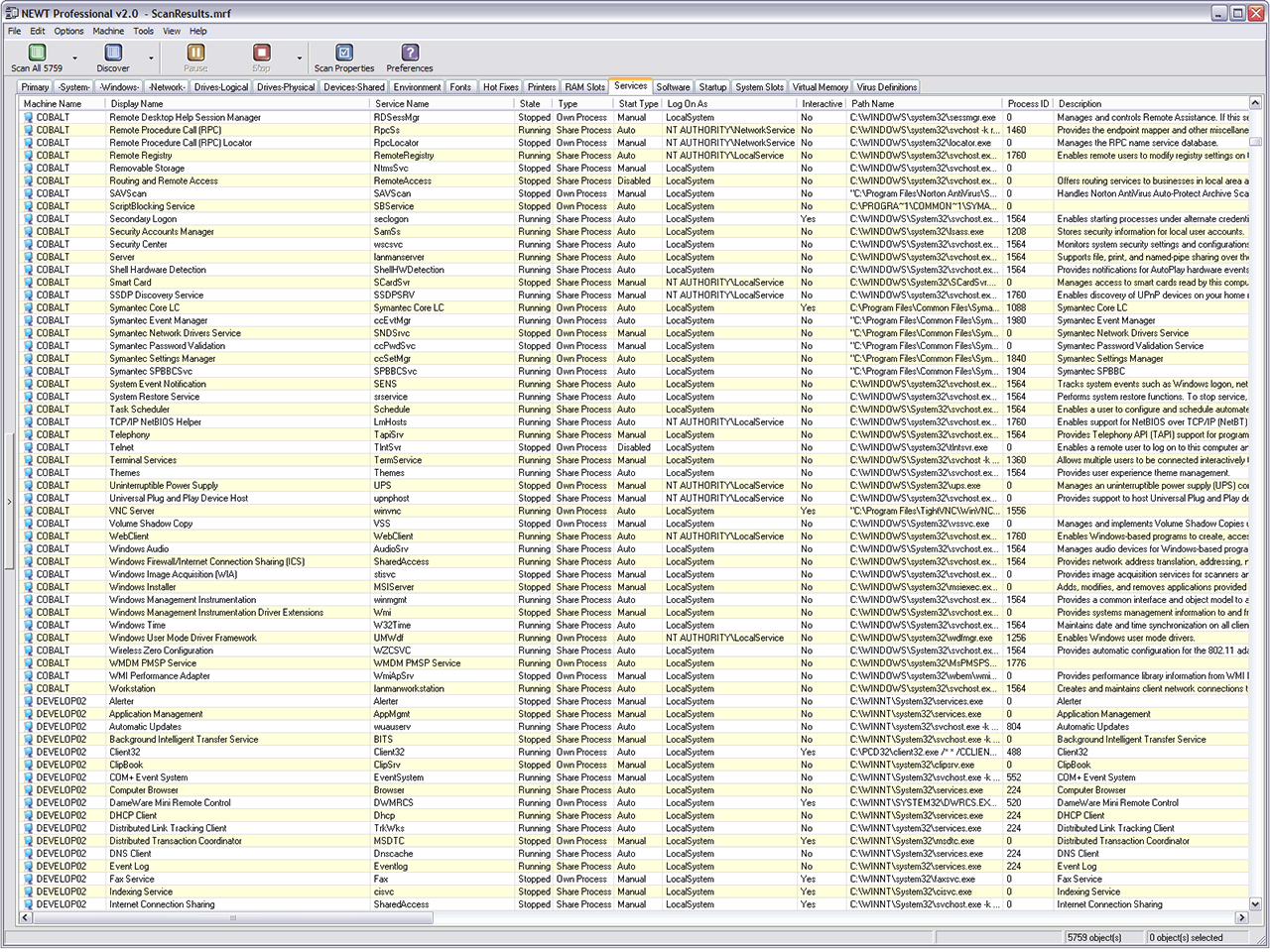Sort by the Process ID column header
Image resolution: width=1270 pixels, height=952 pixels.
coord(1027,103)
